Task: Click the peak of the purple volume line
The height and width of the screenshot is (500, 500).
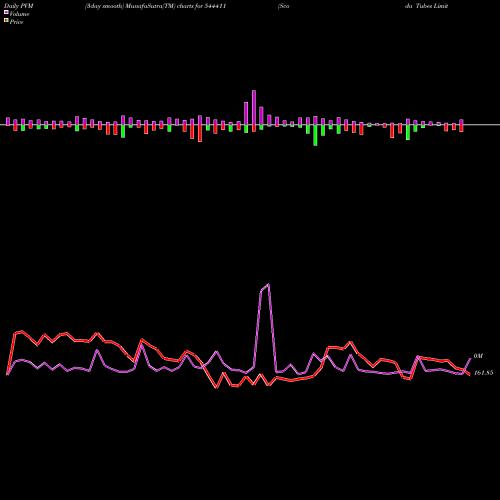Action: [269, 284]
